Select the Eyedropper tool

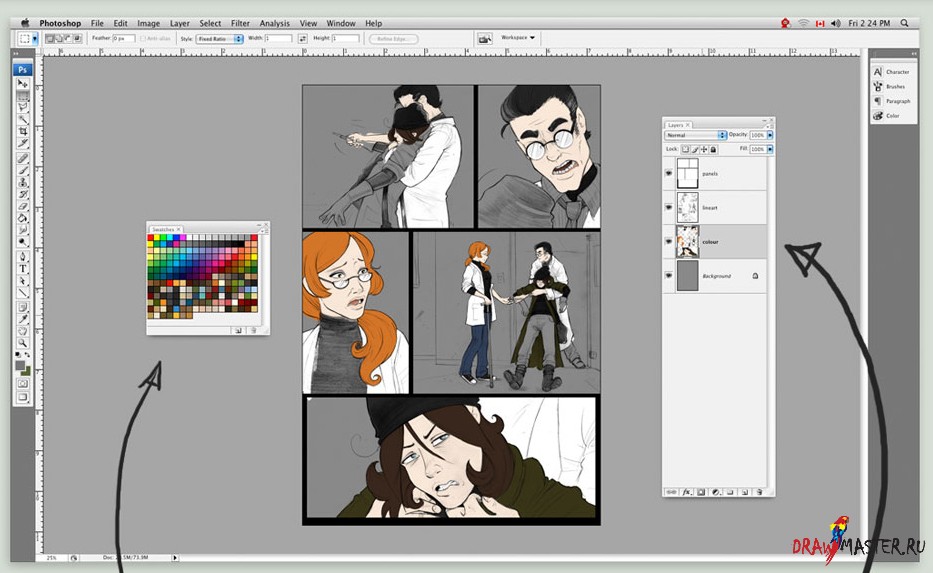point(23,319)
